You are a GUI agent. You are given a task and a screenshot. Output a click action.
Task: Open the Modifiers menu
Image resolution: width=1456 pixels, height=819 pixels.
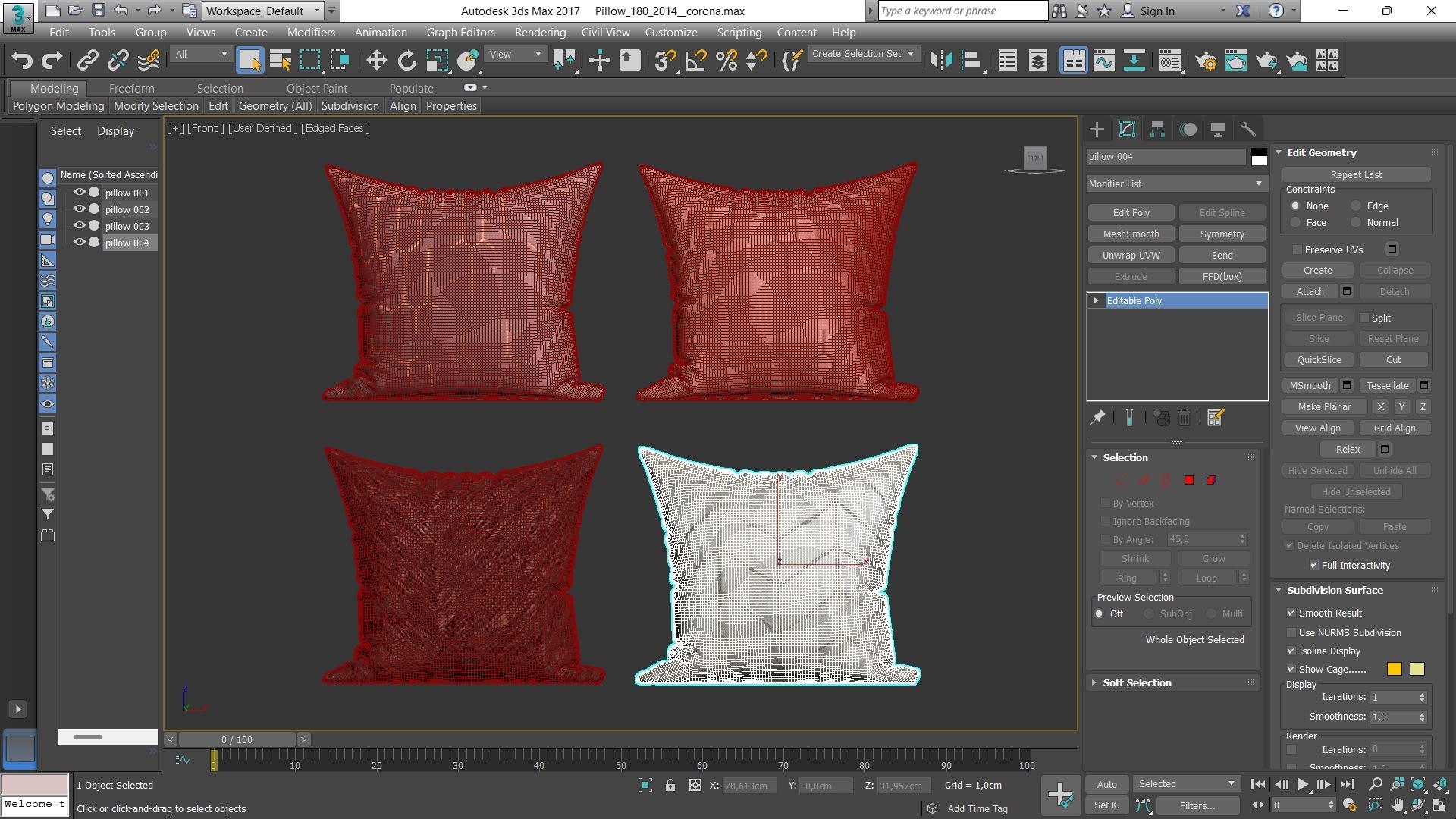coord(311,33)
